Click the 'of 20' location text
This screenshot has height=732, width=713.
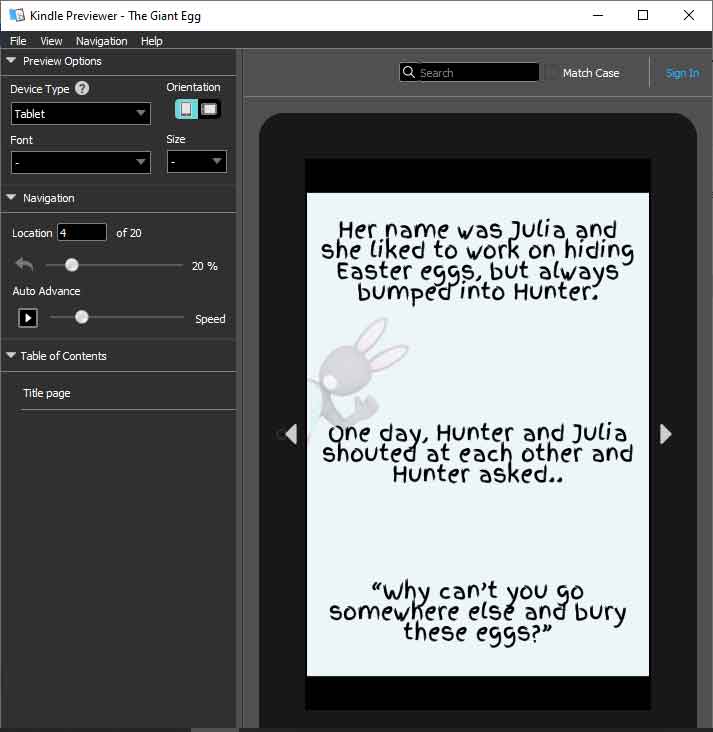point(129,233)
